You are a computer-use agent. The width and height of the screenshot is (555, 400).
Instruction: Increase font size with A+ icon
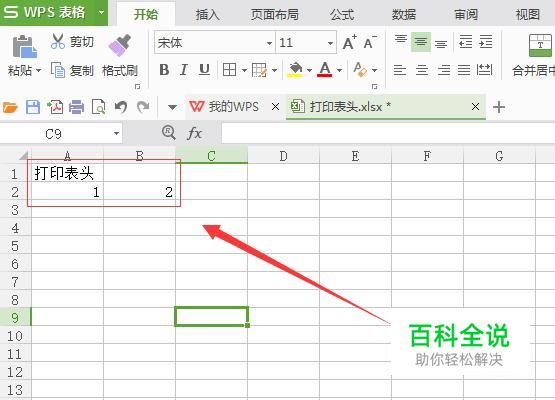pos(350,42)
